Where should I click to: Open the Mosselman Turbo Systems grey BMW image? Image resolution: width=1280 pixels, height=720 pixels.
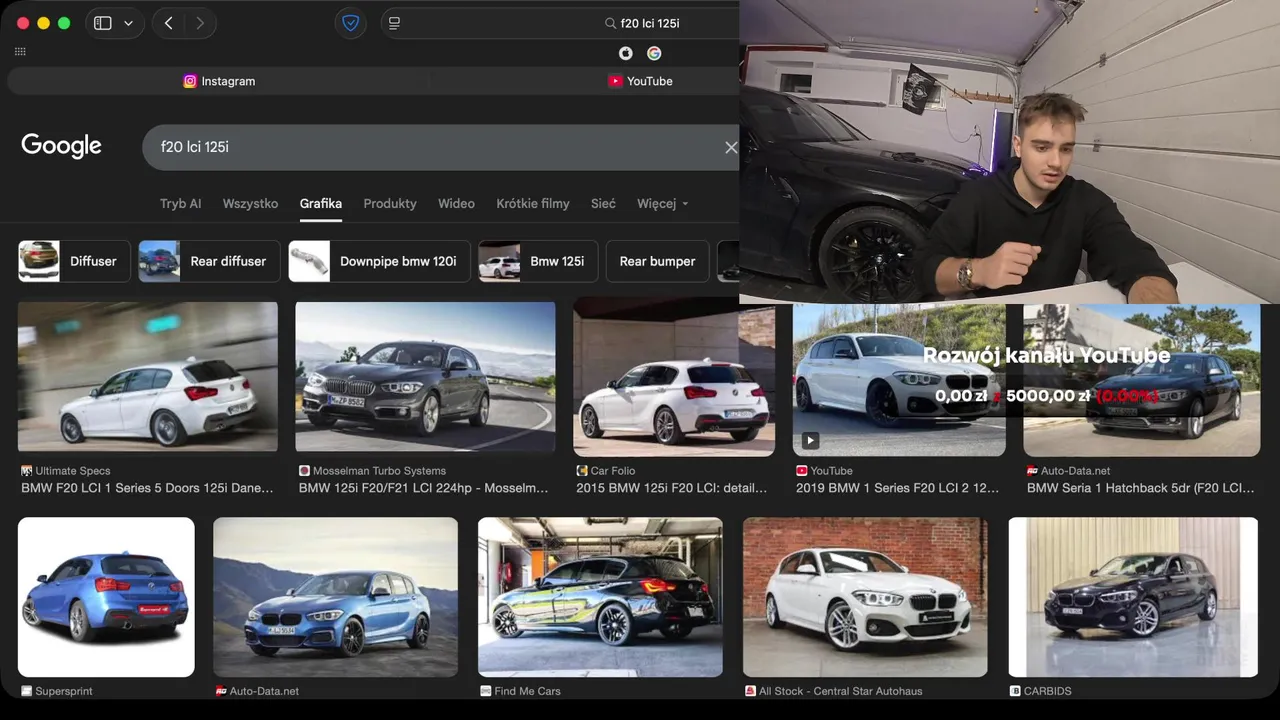pos(425,378)
